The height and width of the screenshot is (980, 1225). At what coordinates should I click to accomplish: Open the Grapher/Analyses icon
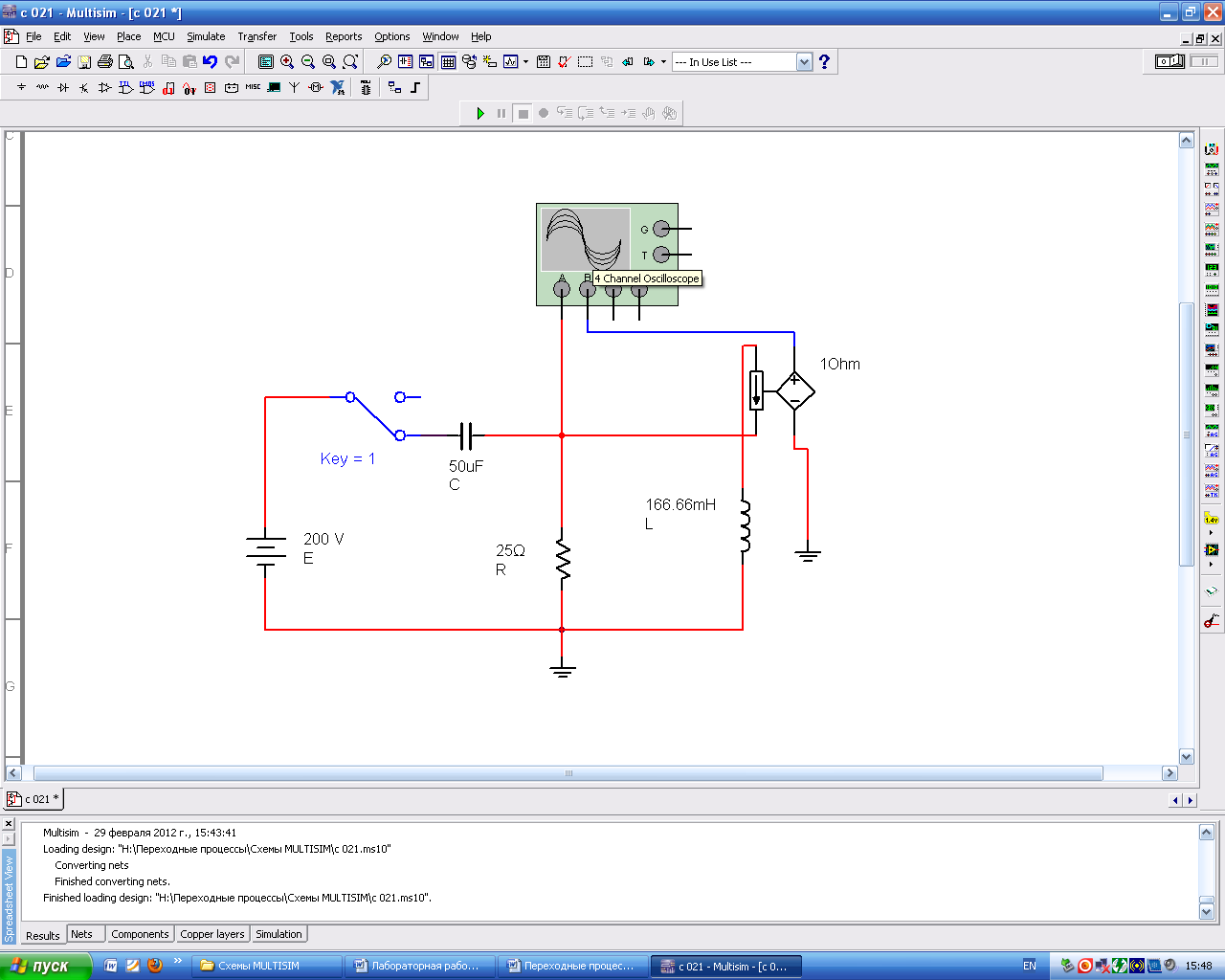(511, 61)
